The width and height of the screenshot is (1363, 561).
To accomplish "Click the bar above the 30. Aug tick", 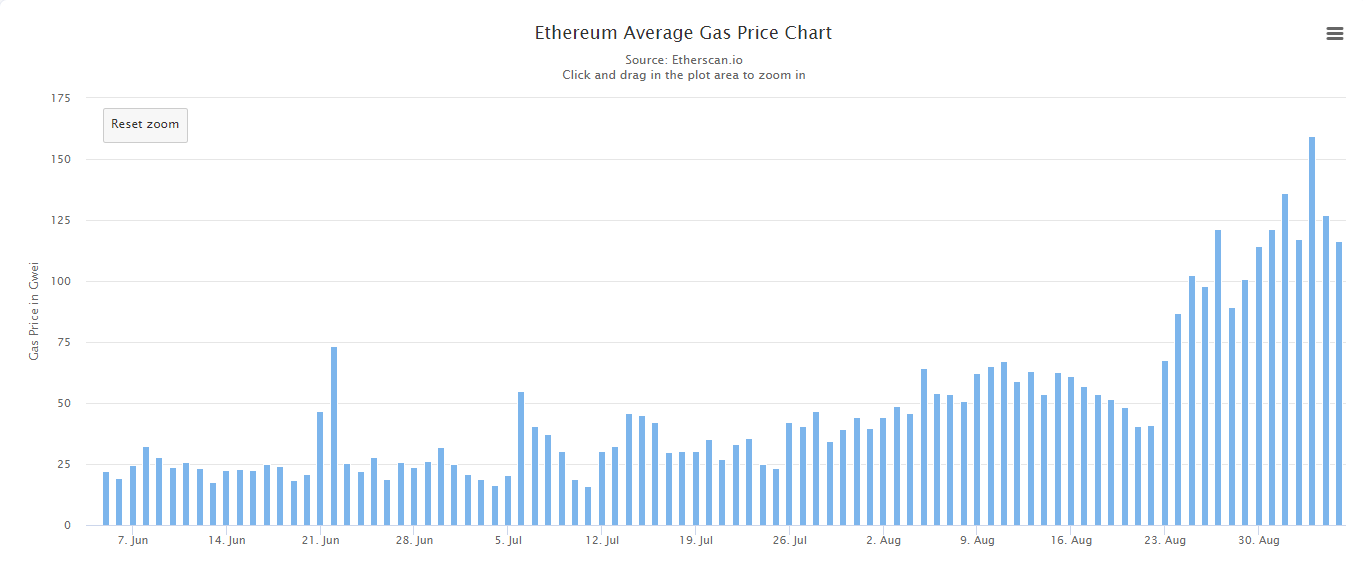I will tap(1259, 386).
